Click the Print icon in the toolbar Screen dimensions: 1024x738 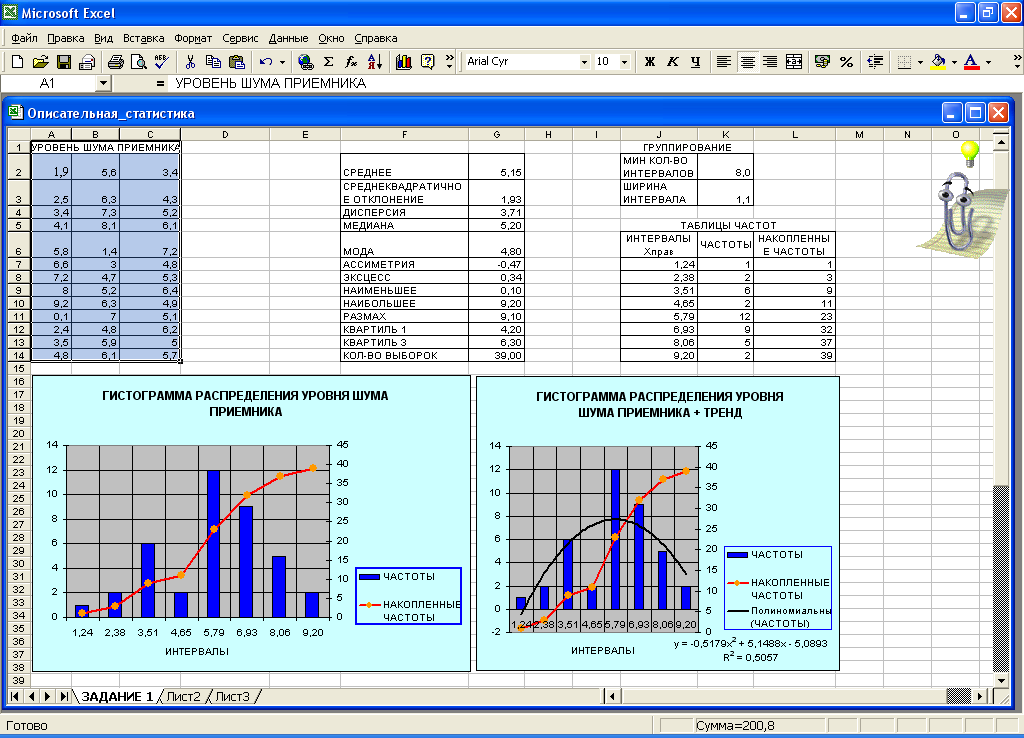pyautogui.click(x=116, y=61)
